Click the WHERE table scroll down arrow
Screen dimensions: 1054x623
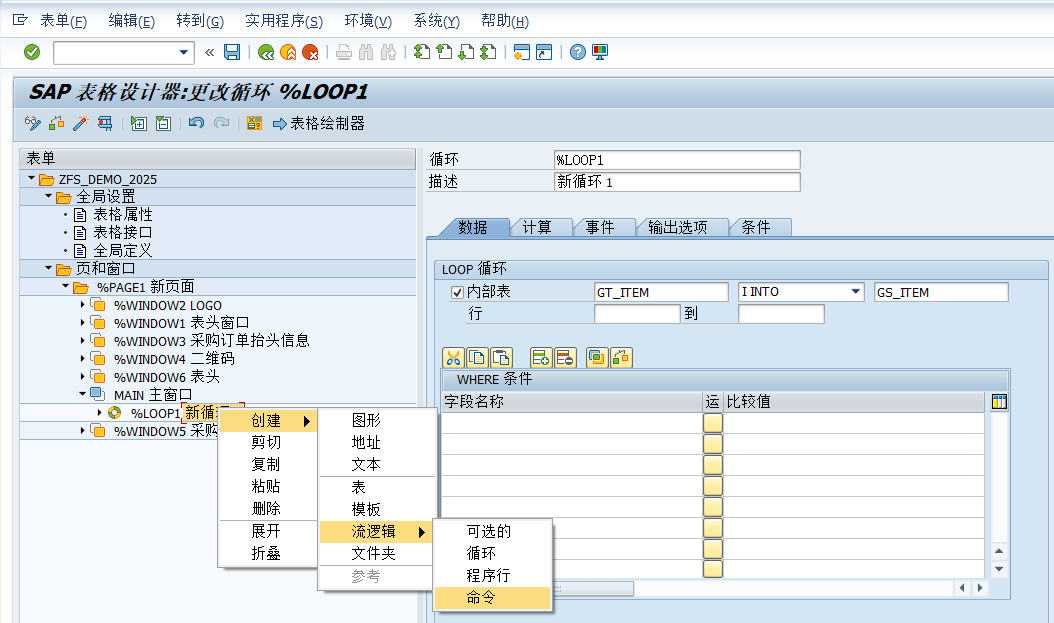point(999,569)
